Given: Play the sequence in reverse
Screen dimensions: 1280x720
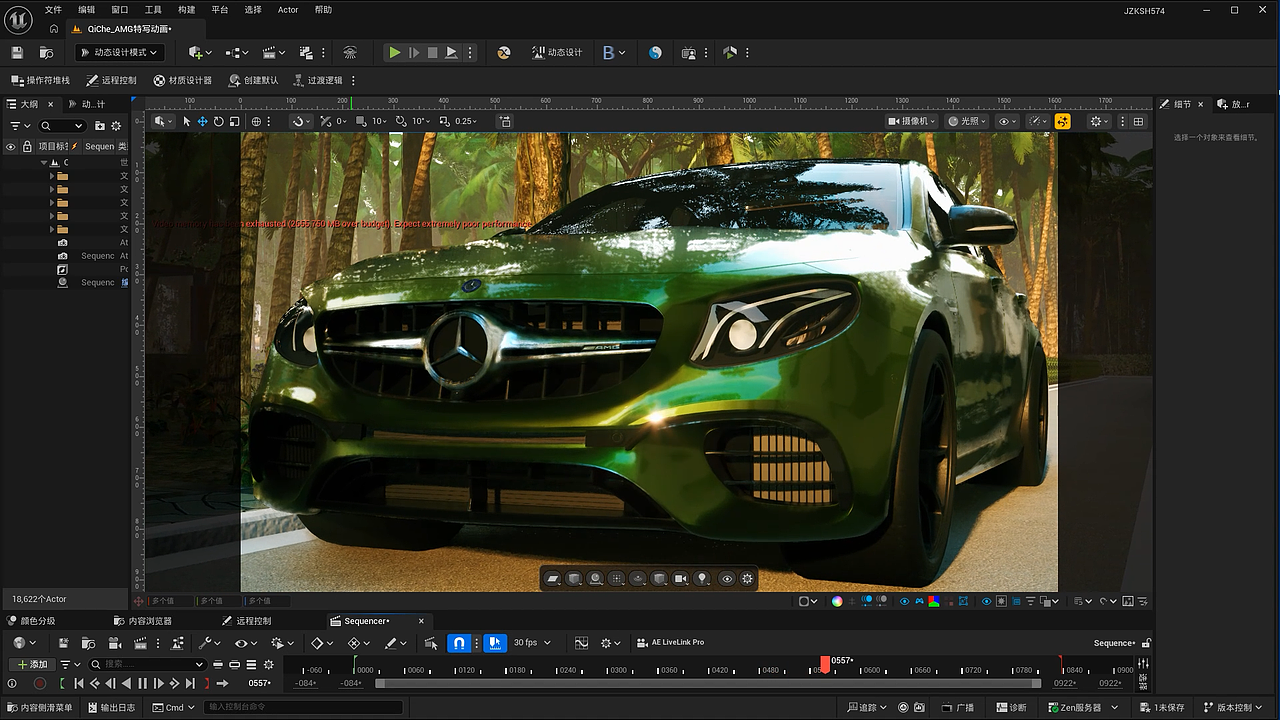Looking at the screenshot, I should [126, 684].
